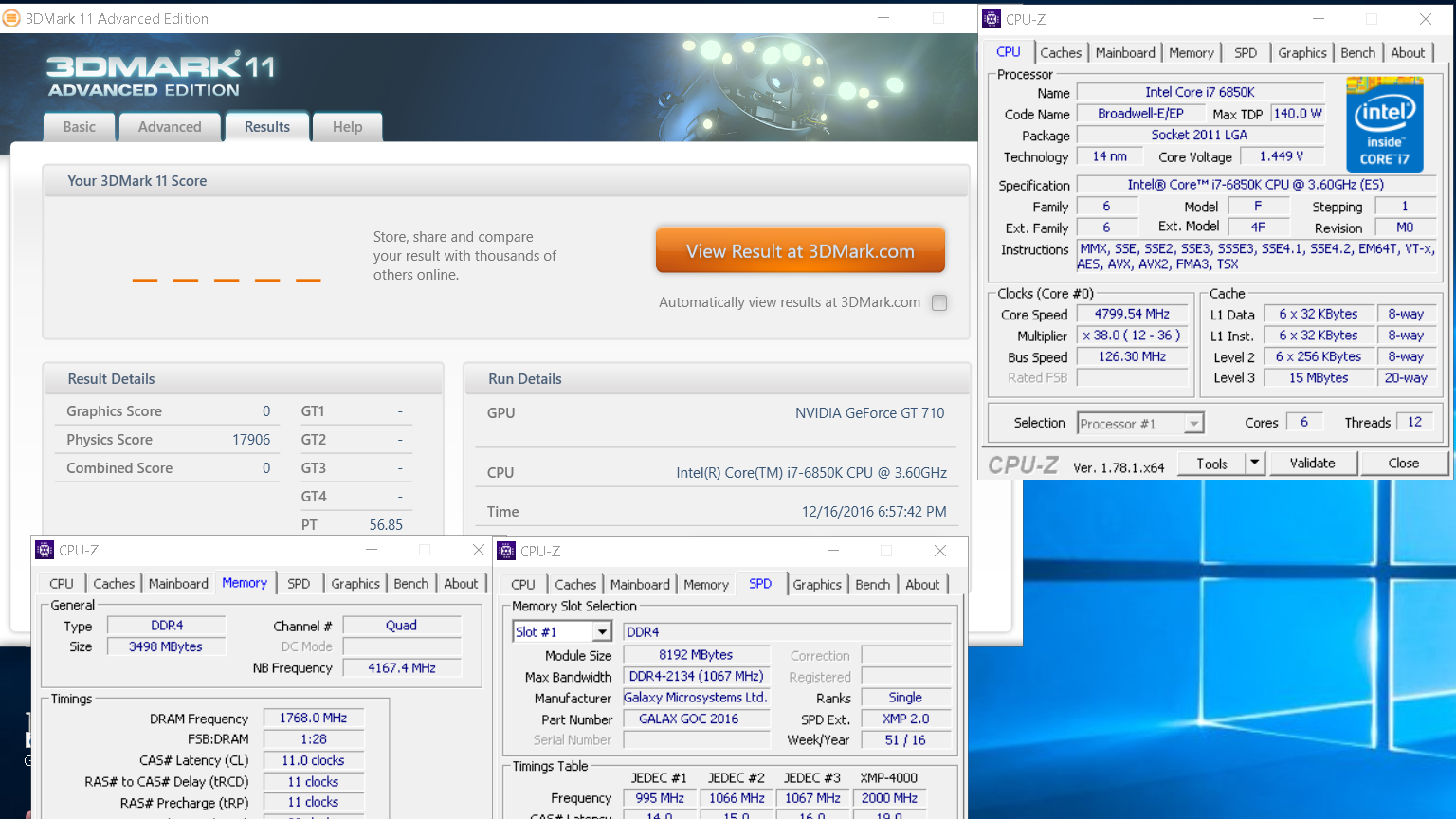
Task: Open Graphics tab in top-right CPU-Z window
Action: [1302, 53]
